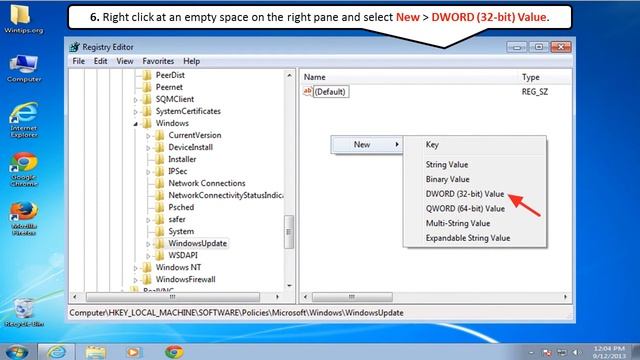640x360 pixels.
Task: Click the Registry Editor title bar icon
Action: [74, 47]
